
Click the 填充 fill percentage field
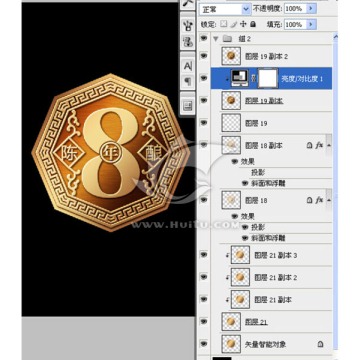point(295,24)
